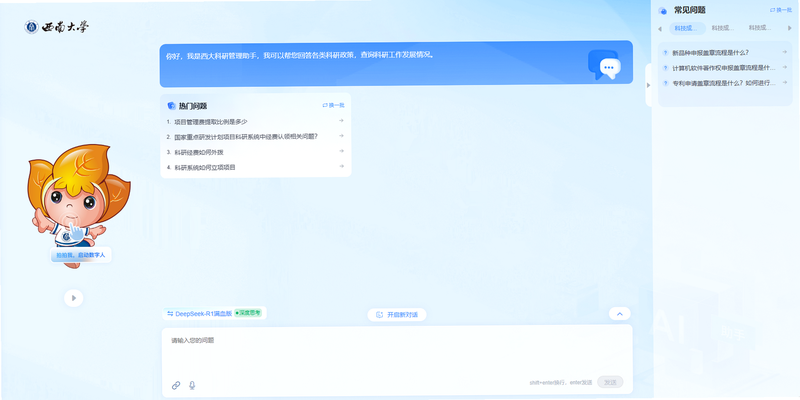Screen dimensions: 800x400
Task: Click question mark icon beside 新品种申报 FAQ
Action: click(665, 52)
